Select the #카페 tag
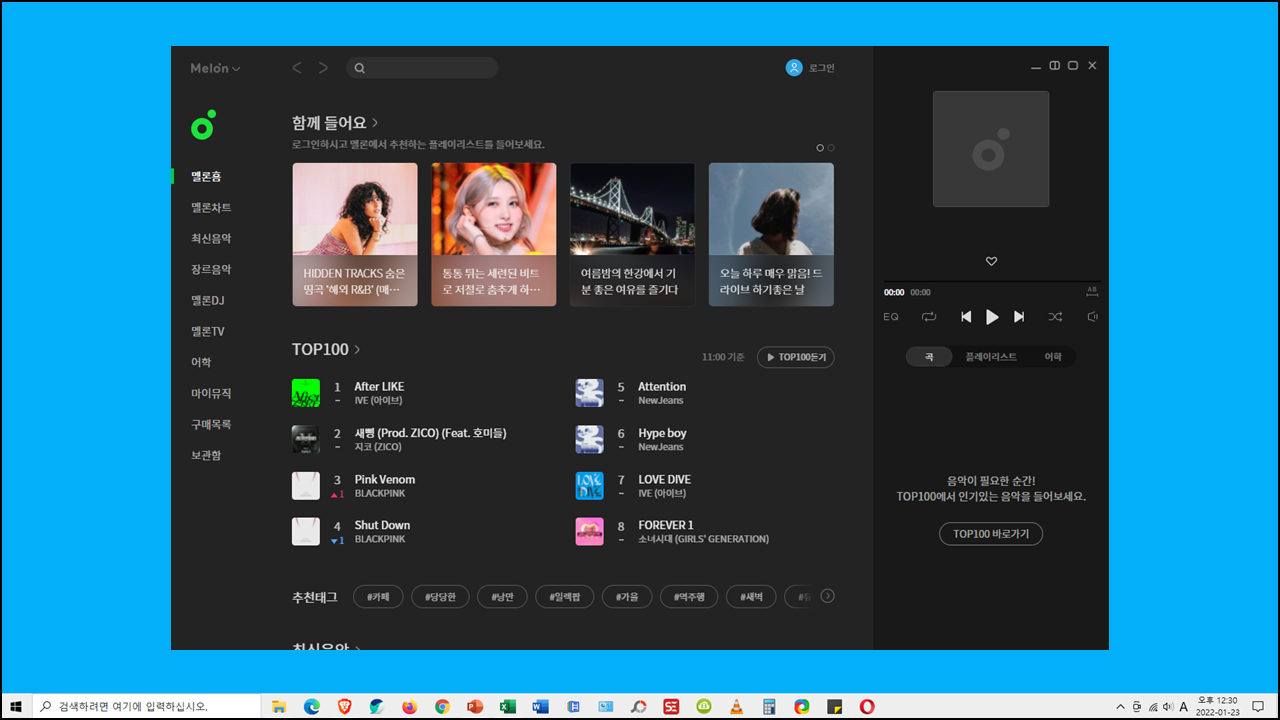1280x720 pixels. (378, 597)
